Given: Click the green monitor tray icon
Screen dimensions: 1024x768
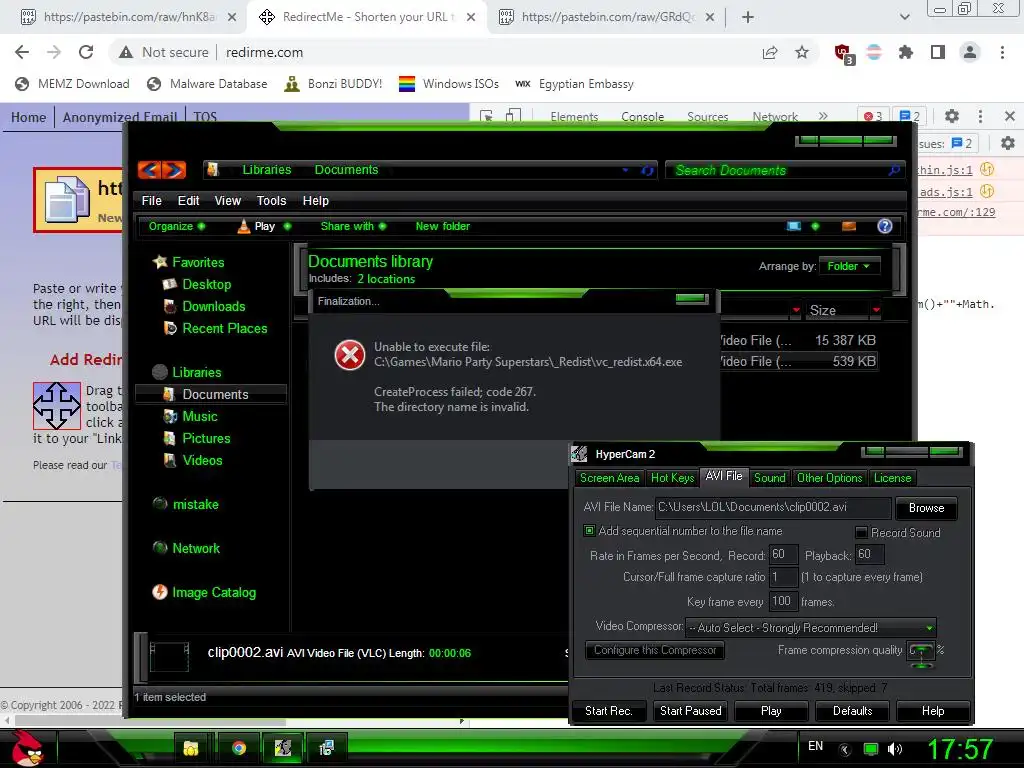Looking at the screenshot, I should point(871,749).
